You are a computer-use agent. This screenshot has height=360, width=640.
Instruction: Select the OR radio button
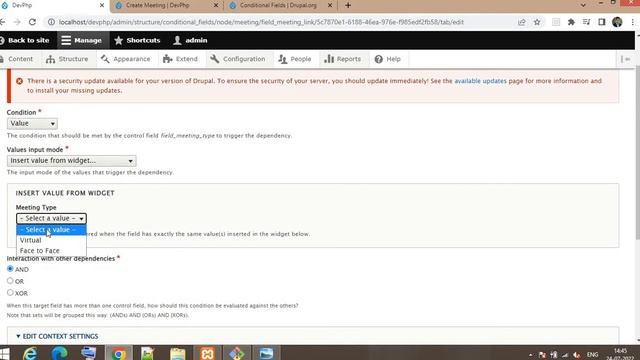pos(10,280)
